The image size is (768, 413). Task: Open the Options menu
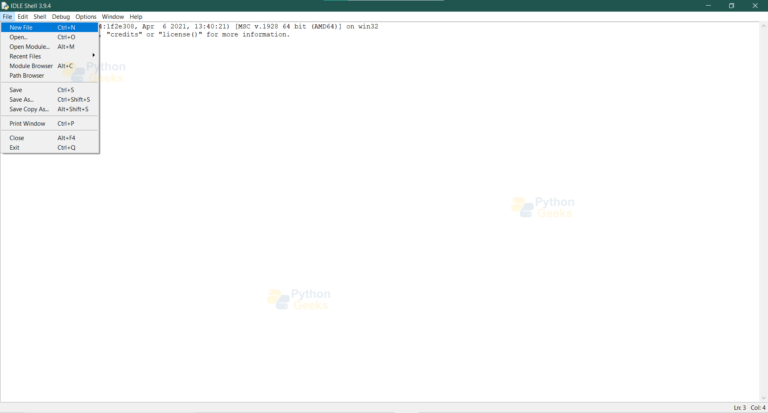(86, 17)
